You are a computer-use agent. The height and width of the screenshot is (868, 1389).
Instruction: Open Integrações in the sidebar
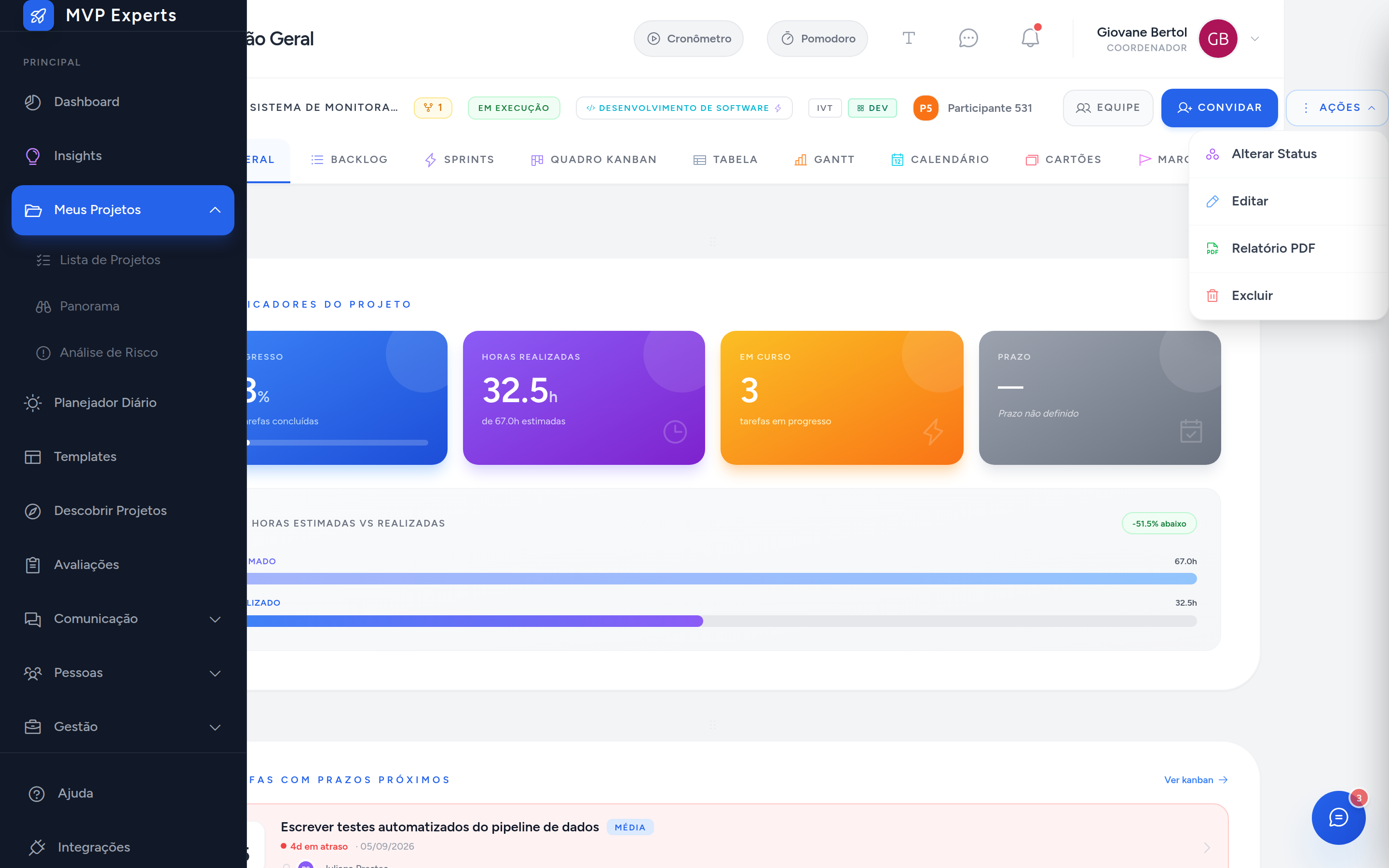pyautogui.click(x=123, y=847)
